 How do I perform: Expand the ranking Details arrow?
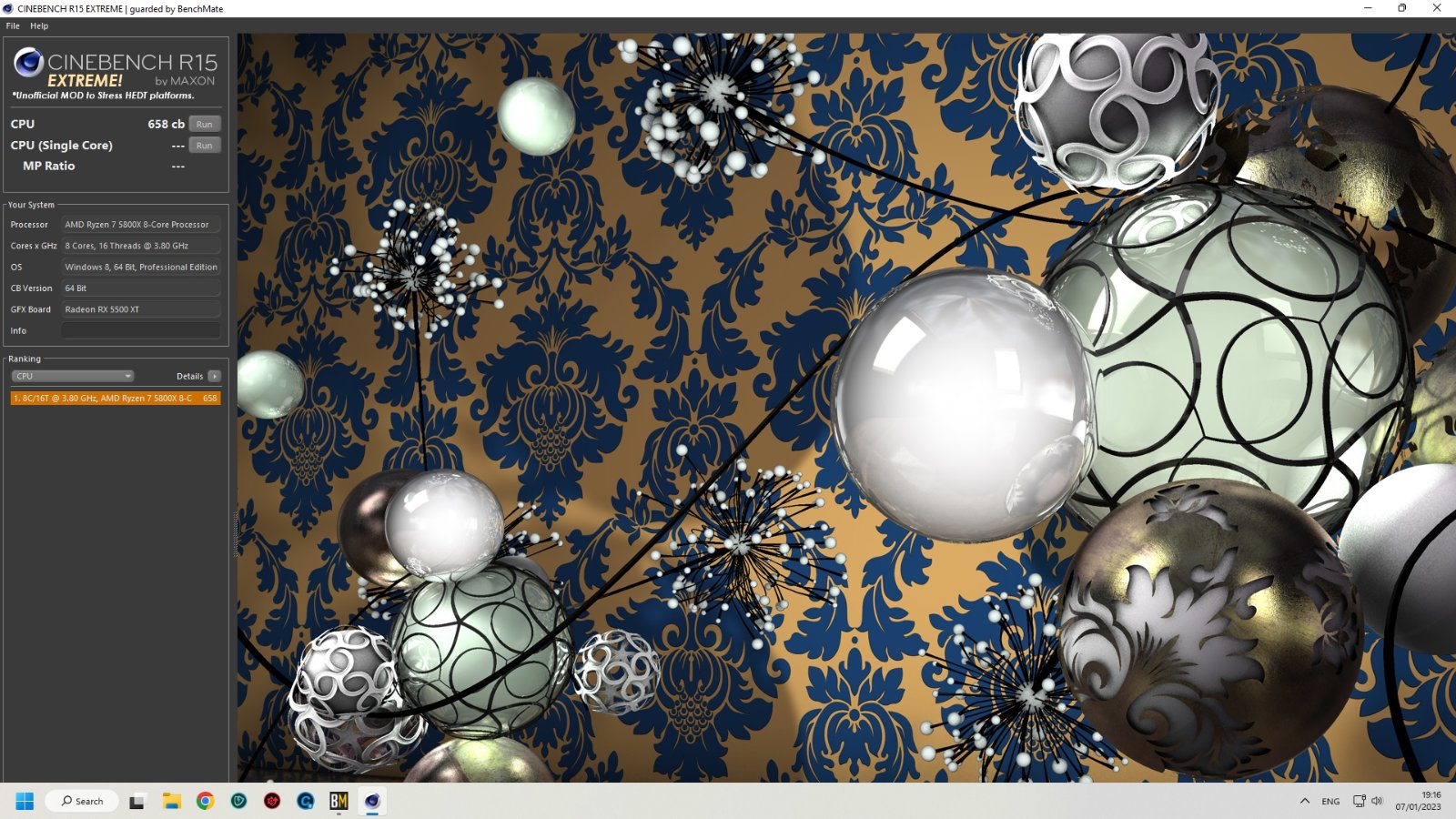pyautogui.click(x=214, y=376)
